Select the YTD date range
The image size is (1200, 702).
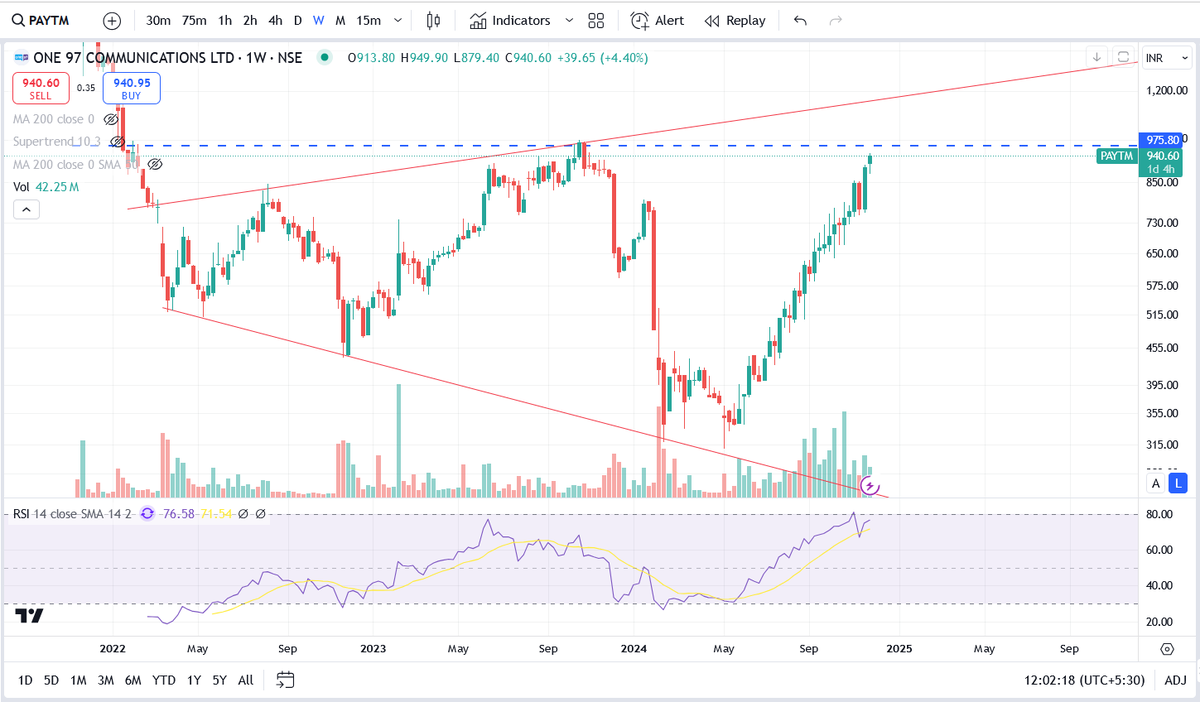[x=164, y=680]
